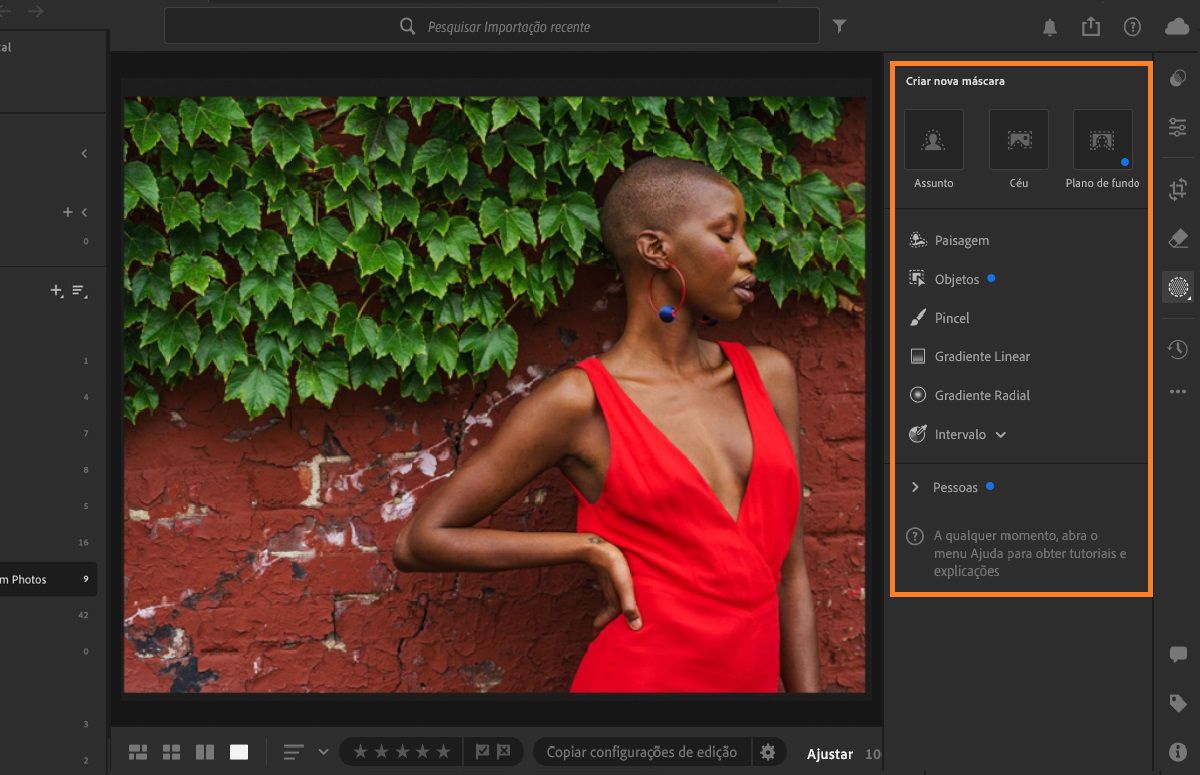1200x775 pixels.
Task: Select the Healing Brush tool
Action: 1177,238
